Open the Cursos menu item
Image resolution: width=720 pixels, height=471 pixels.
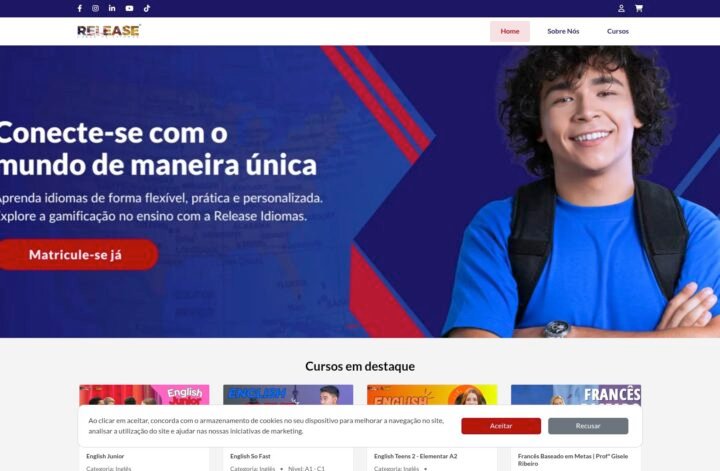pos(618,31)
